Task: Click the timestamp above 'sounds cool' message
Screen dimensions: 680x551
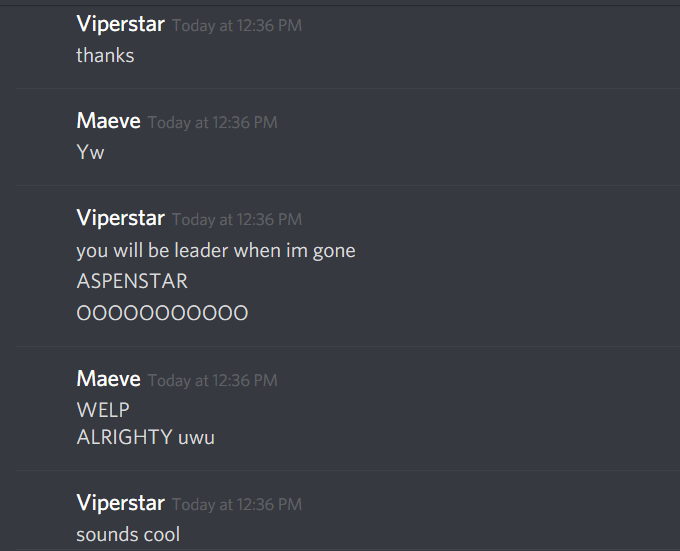Action: pyautogui.click(x=237, y=505)
